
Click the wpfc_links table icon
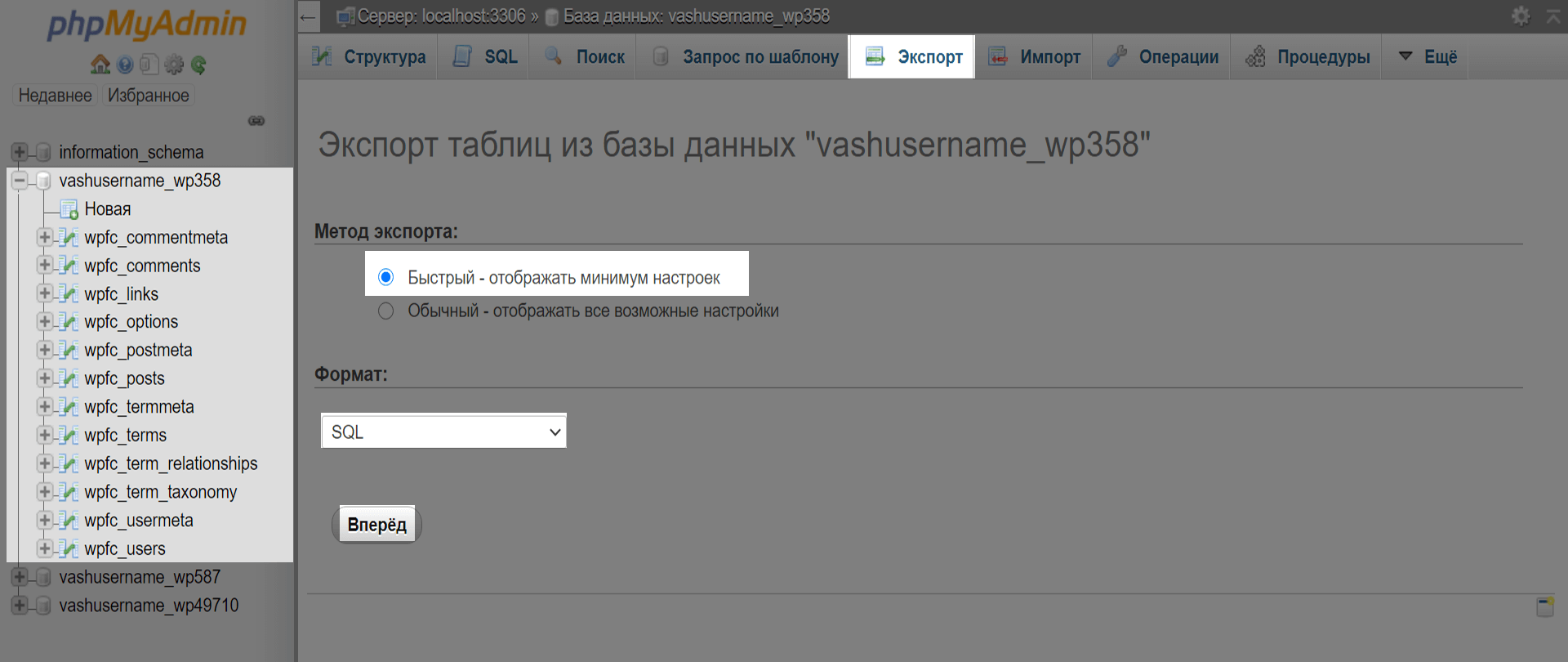point(69,294)
